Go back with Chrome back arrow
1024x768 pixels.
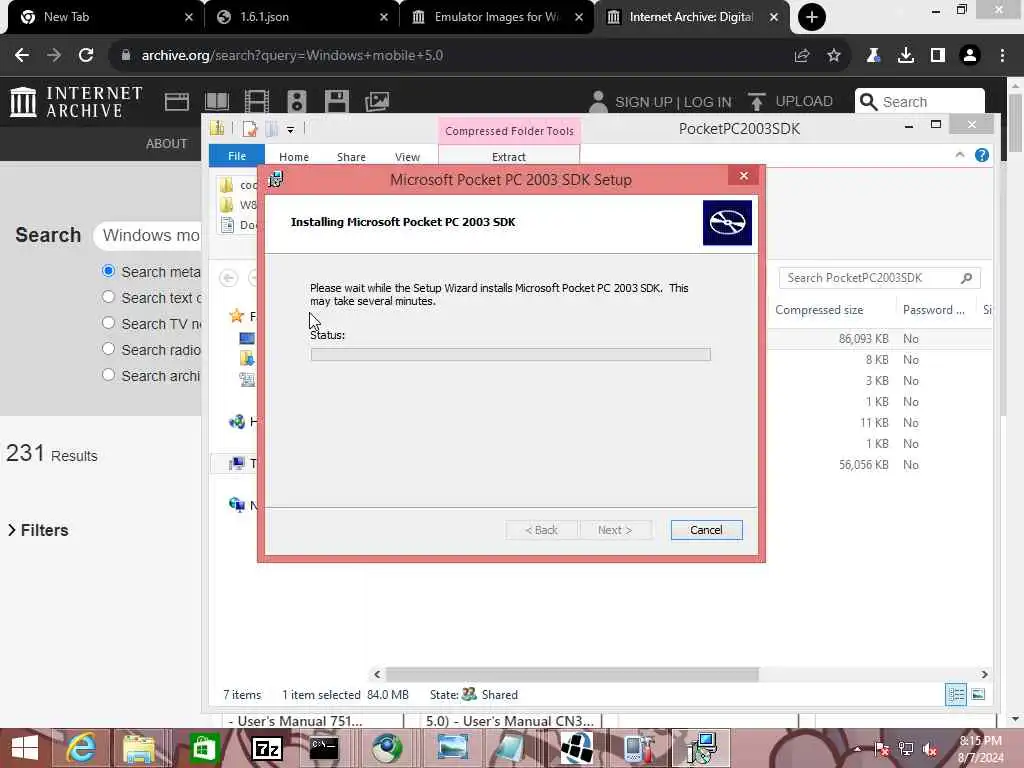click(x=22, y=56)
